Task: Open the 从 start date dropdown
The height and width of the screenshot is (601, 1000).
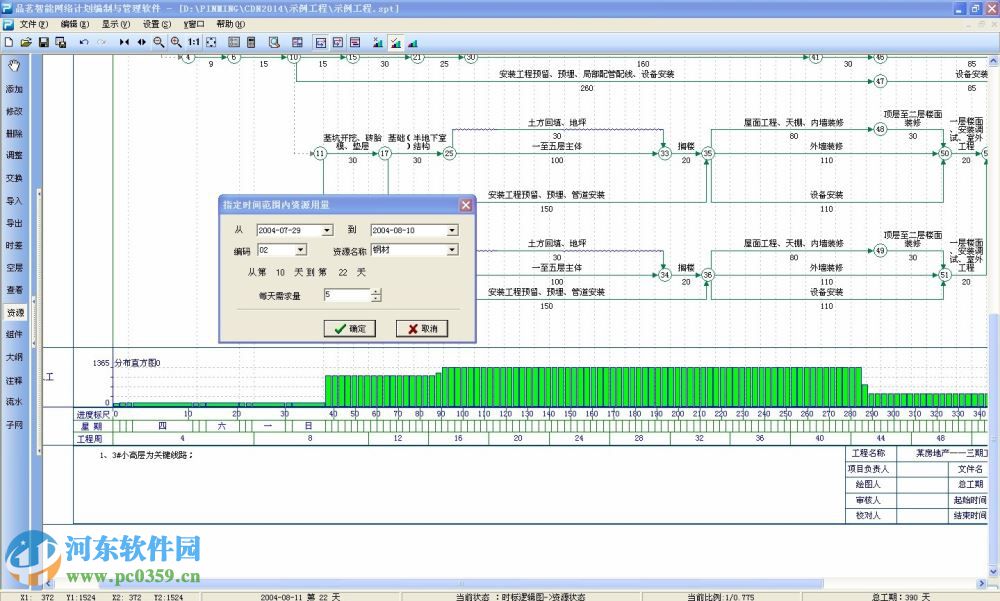Action: pos(327,231)
